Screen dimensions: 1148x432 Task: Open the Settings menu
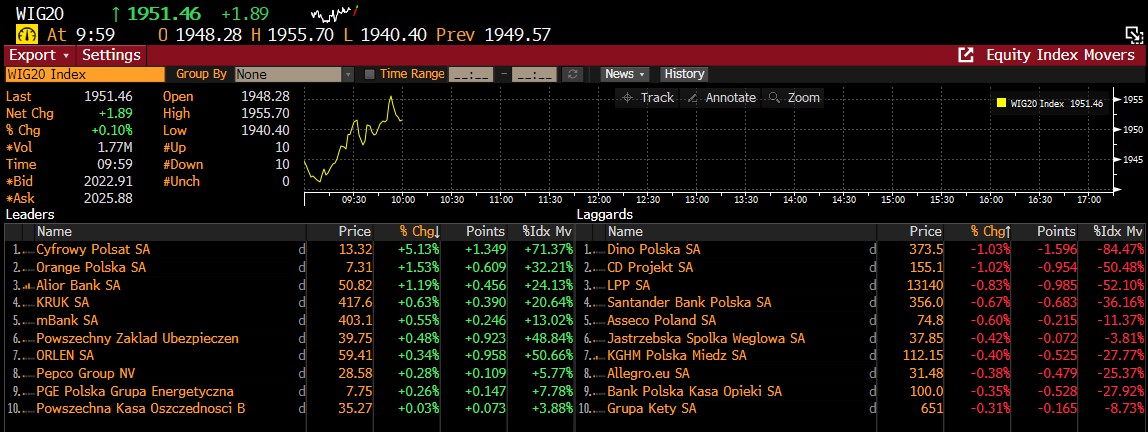(x=111, y=55)
